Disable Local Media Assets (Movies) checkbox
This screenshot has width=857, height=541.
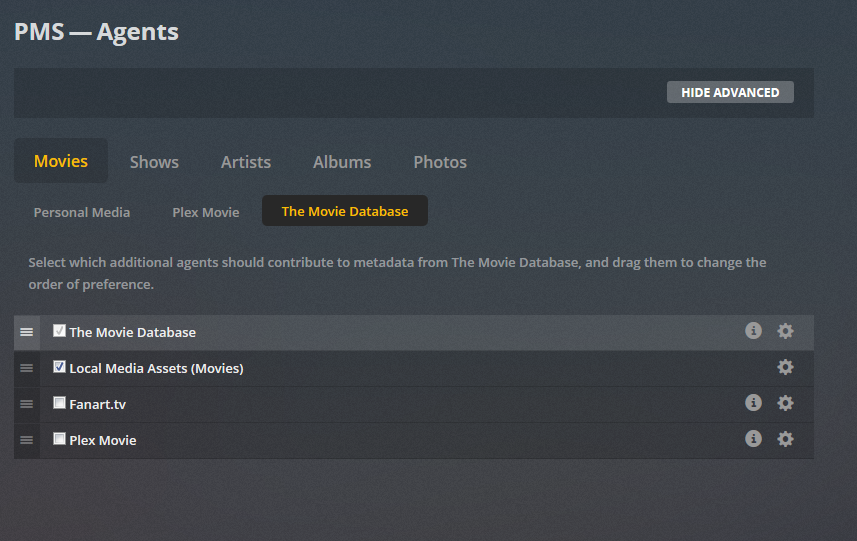click(x=59, y=367)
